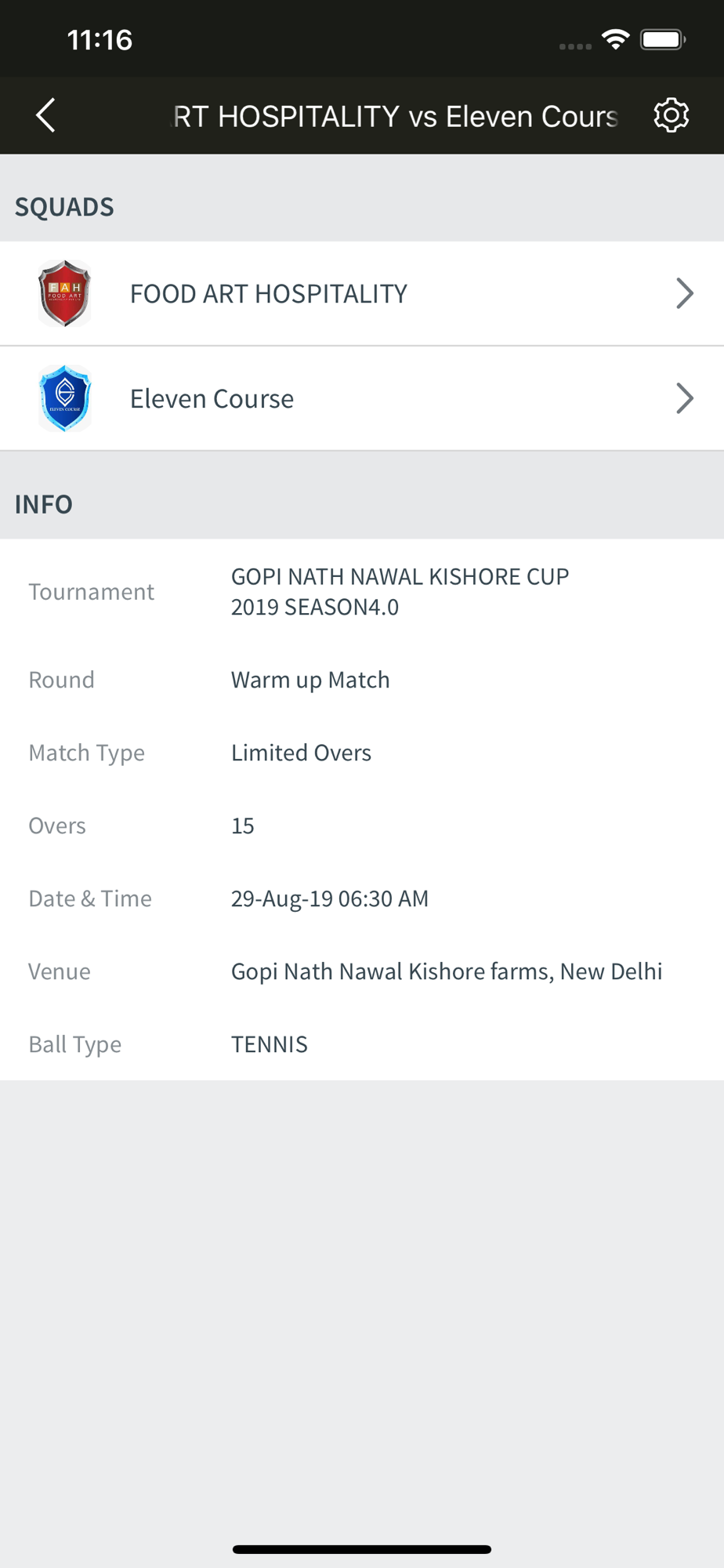Tap the Warm up Match round value
The width and height of the screenshot is (724, 1568).
310,680
